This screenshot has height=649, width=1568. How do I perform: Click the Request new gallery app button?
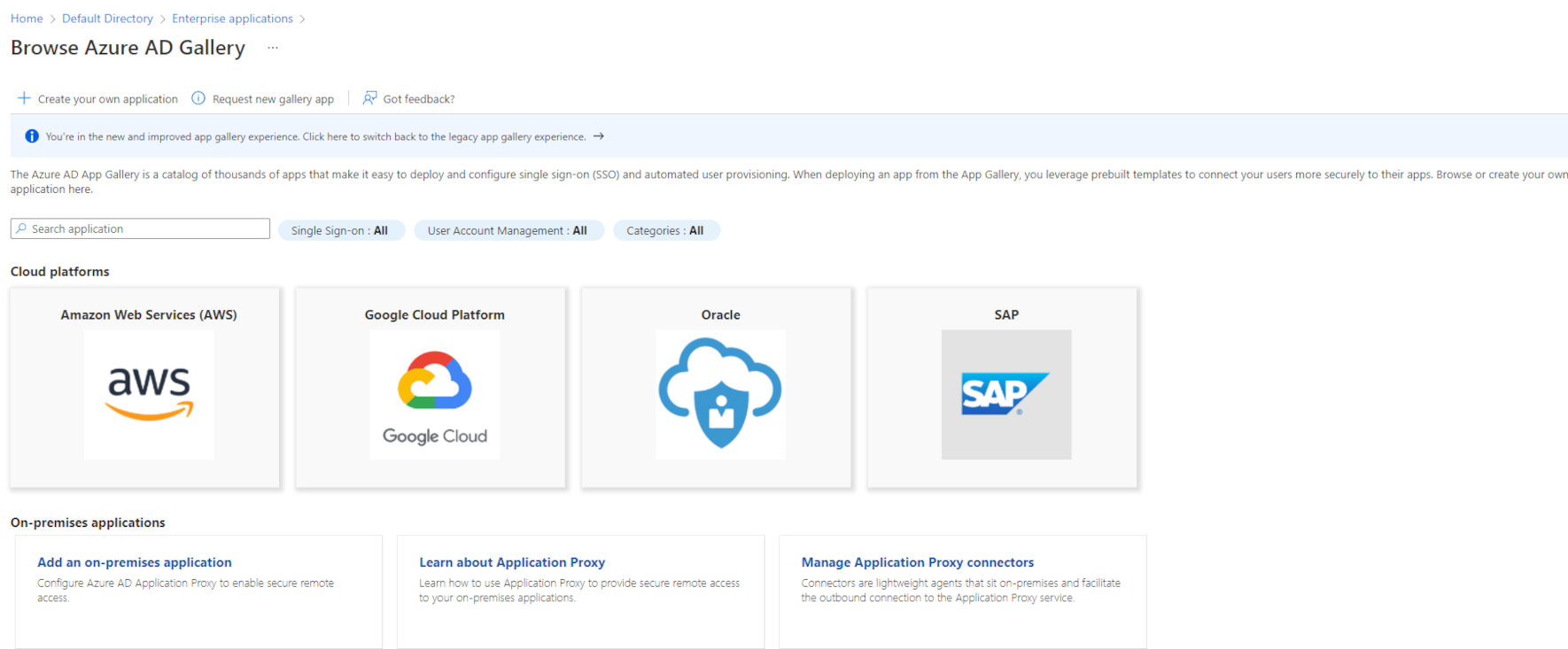coord(273,99)
